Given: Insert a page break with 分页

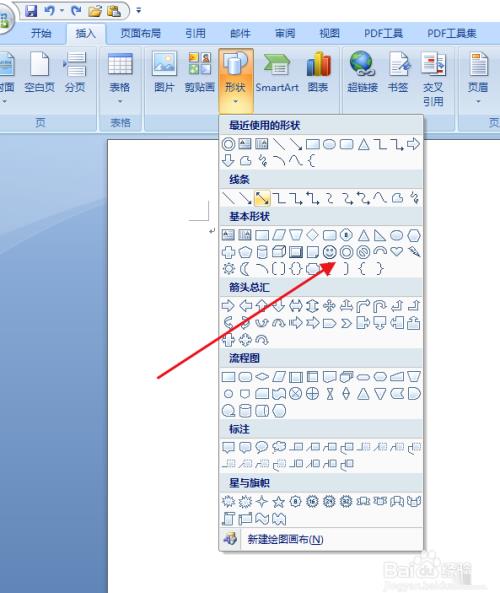Looking at the screenshot, I should pyautogui.click(x=75, y=73).
